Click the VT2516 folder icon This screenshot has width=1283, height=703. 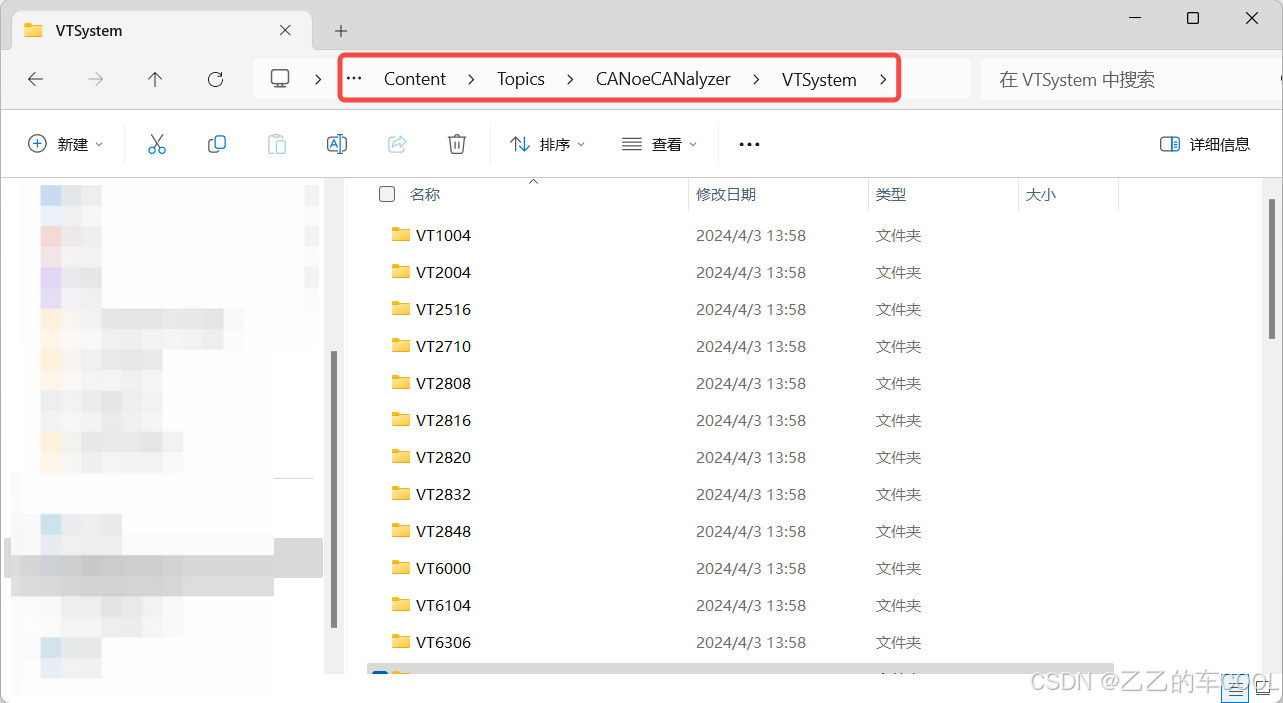pos(401,309)
